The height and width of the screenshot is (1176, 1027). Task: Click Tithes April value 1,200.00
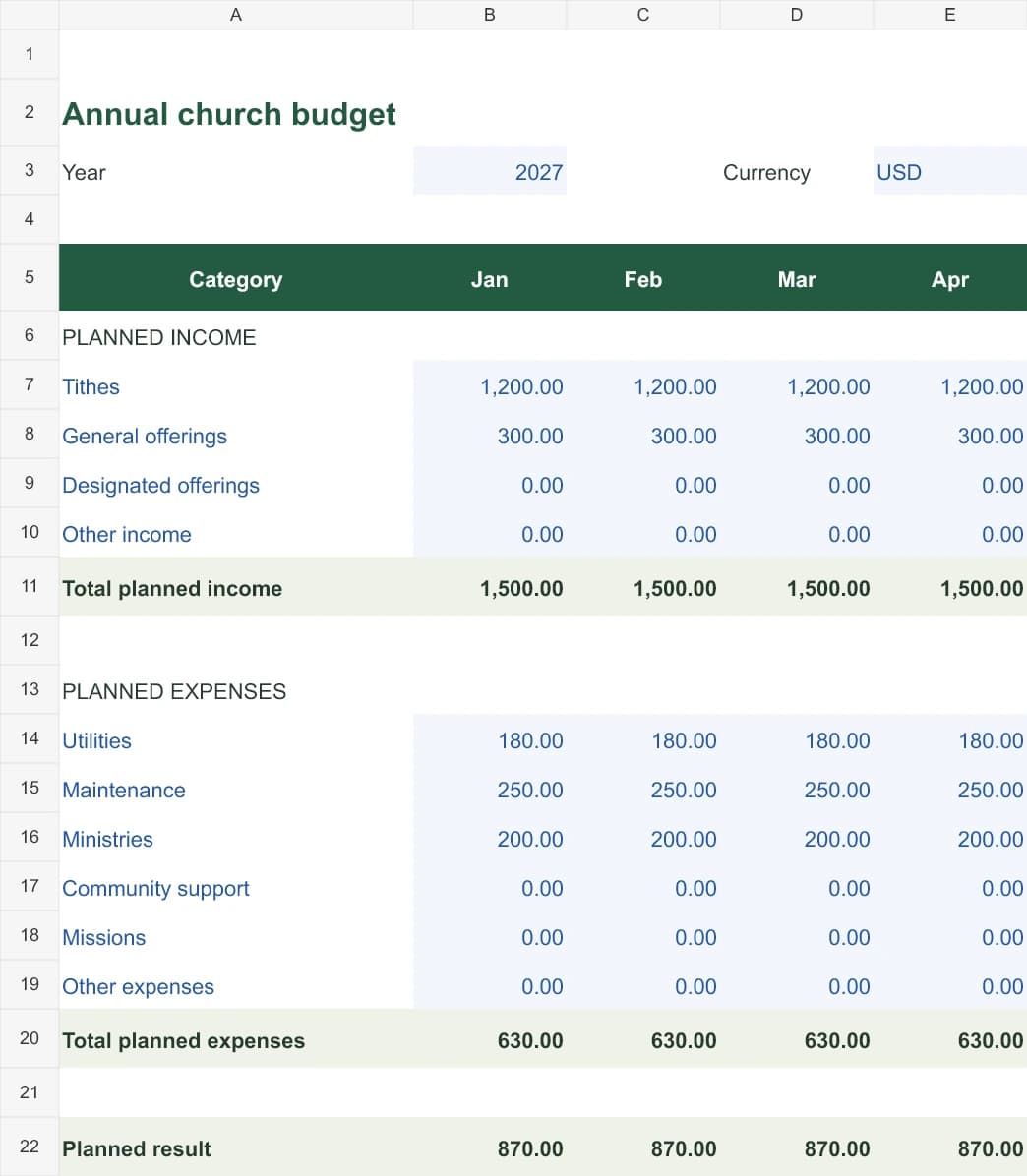point(949,385)
